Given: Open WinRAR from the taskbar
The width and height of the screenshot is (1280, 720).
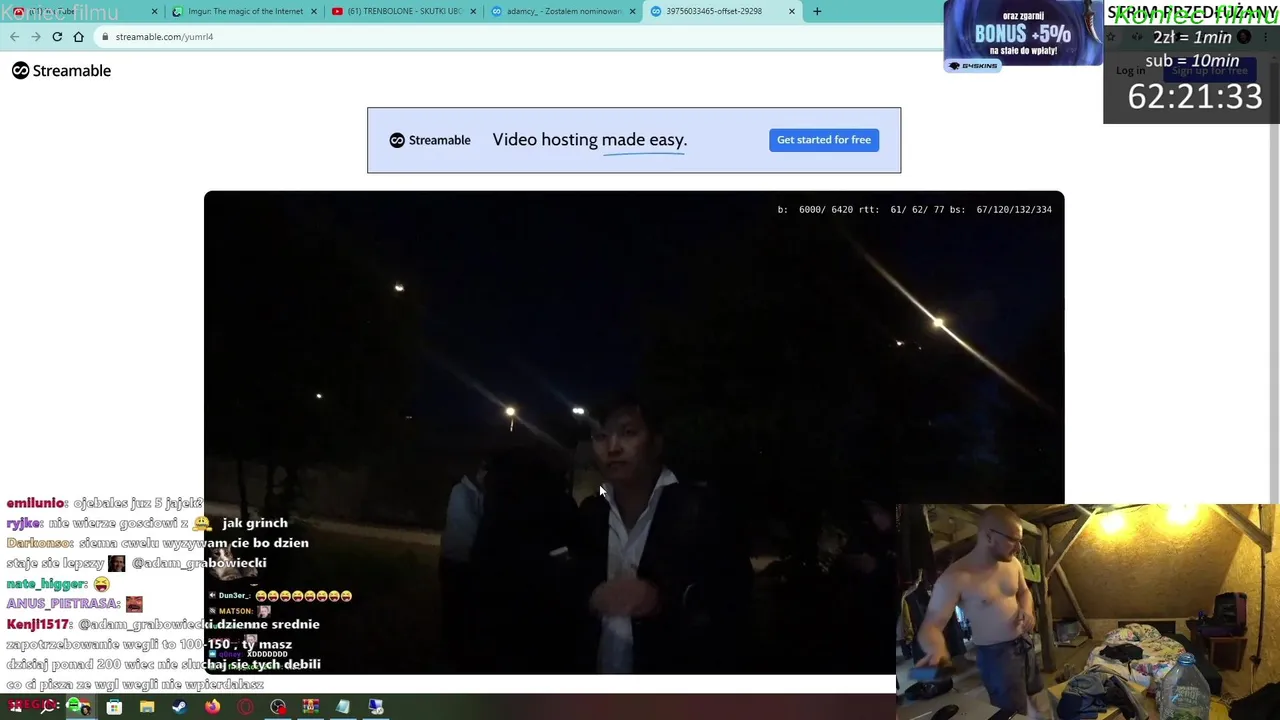Looking at the screenshot, I should tap(310, 707).
